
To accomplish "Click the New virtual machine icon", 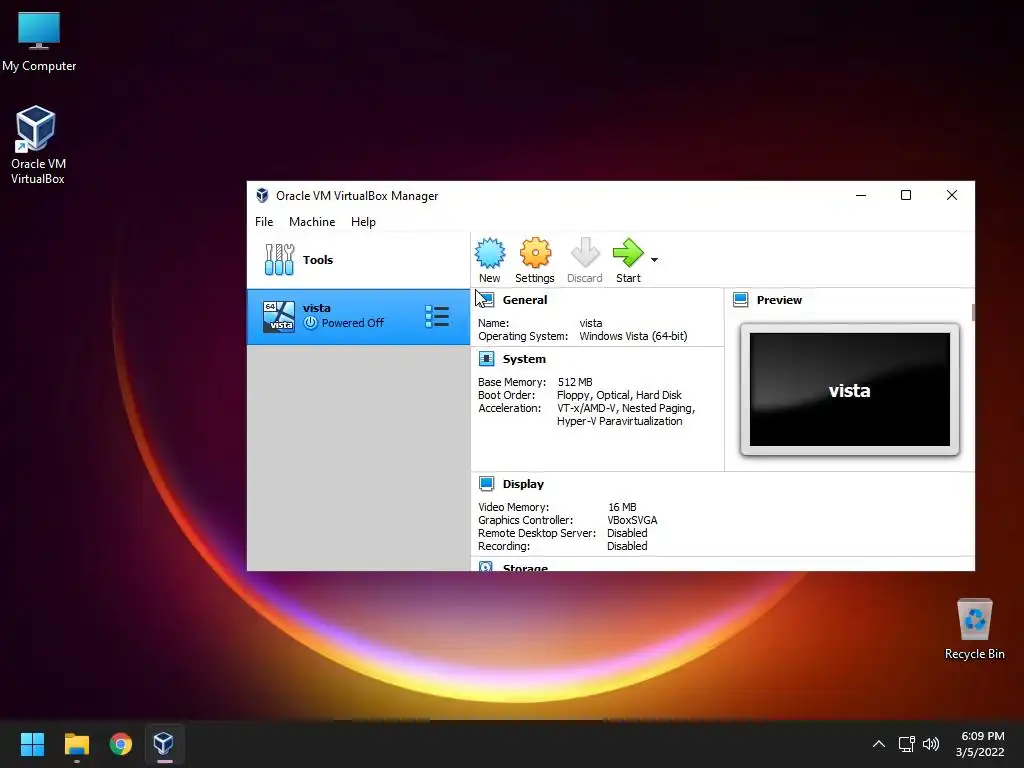I will point(490,253).
